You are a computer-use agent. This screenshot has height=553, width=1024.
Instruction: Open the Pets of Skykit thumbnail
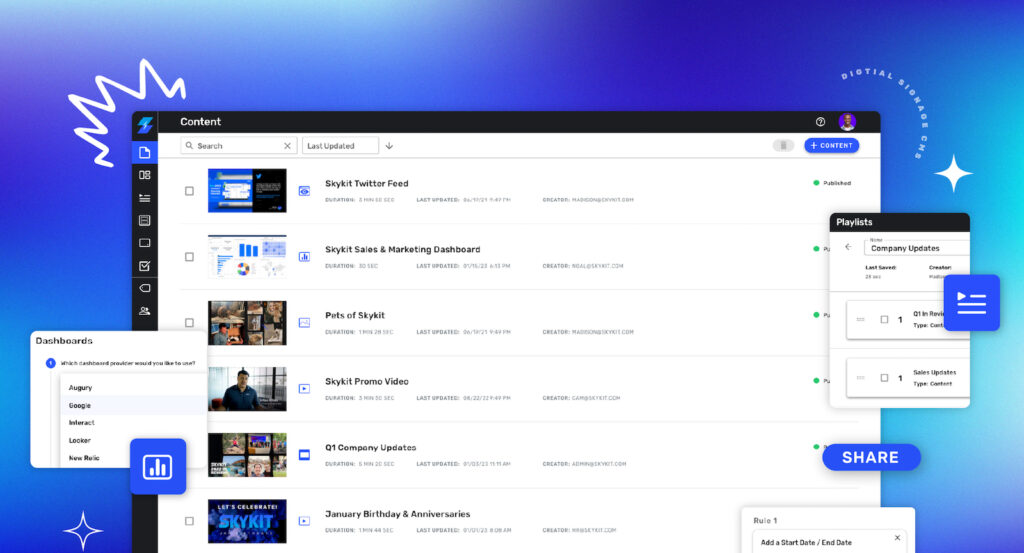coord(247,323)
